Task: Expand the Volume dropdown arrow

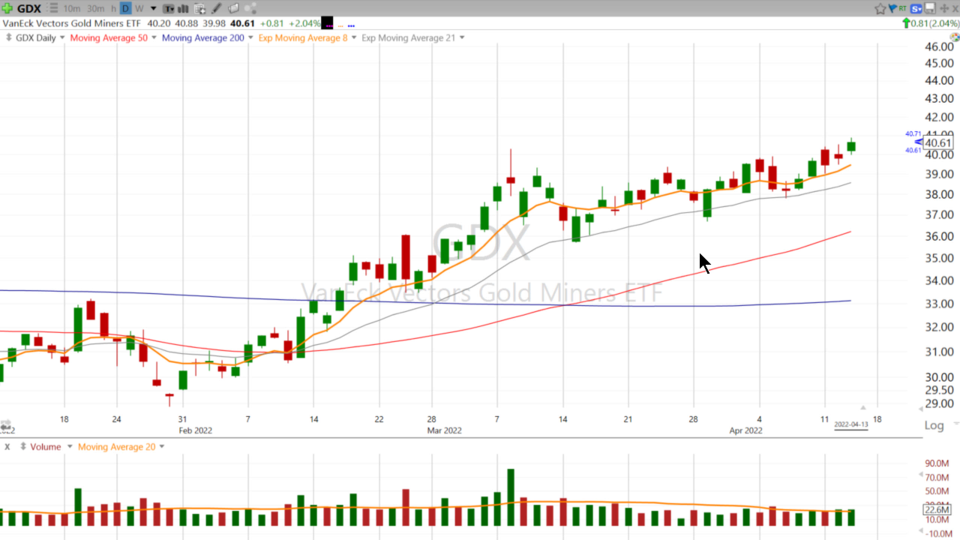Action: click(69, 447)
